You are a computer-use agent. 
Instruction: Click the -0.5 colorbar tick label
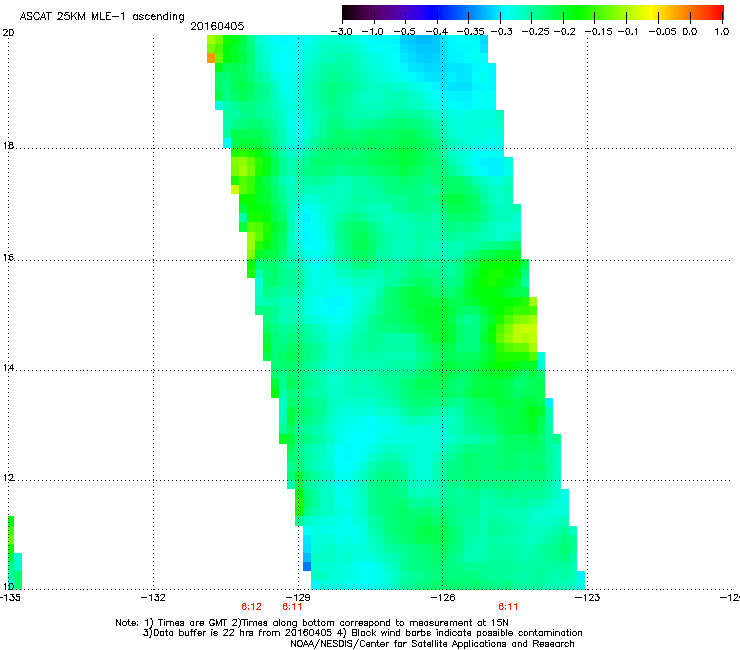(x=404, y=32)
